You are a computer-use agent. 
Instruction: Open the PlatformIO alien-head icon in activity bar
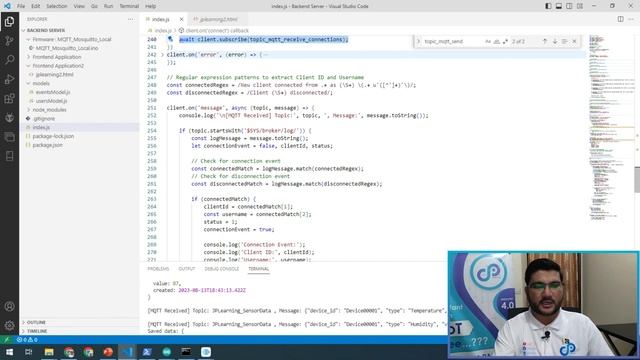pos(9,118)
